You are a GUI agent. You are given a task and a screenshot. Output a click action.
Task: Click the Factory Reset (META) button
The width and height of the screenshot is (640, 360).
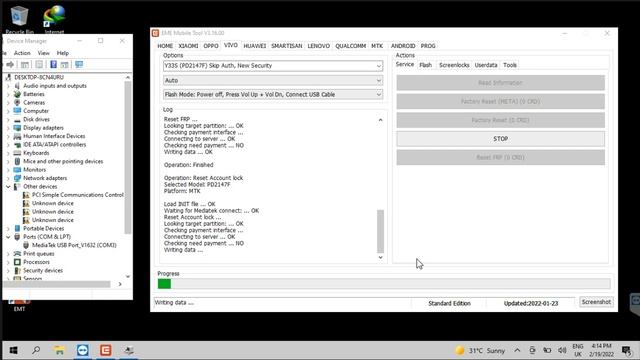pyautogui.click(x=500, y=101)
